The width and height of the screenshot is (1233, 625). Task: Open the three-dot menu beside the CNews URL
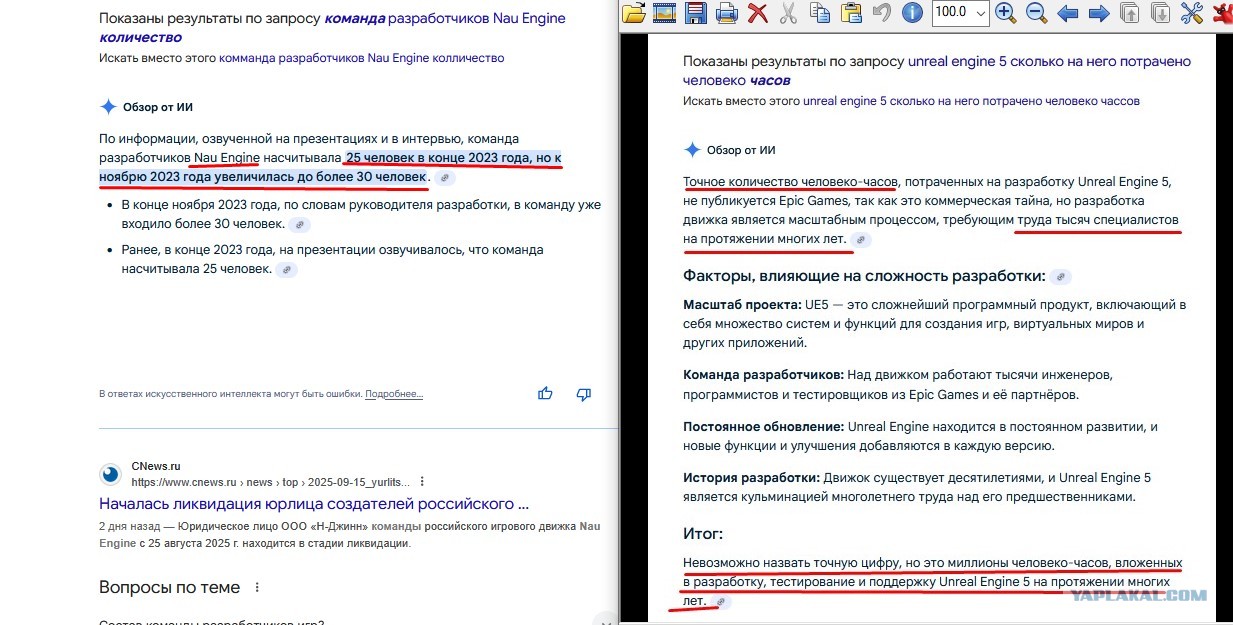pyautogui.click(x=423, y=481)
